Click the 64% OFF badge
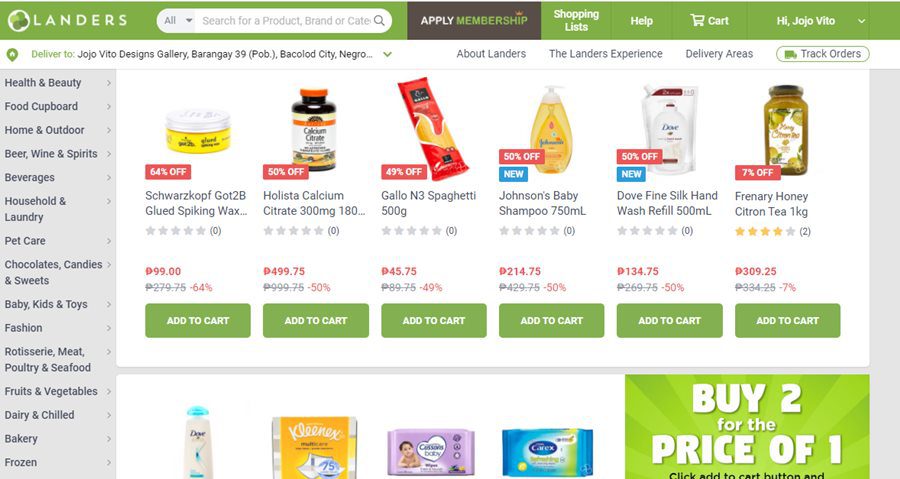This screenshot has width=900, height=479. pyautogui.click(x=168, y=172)
